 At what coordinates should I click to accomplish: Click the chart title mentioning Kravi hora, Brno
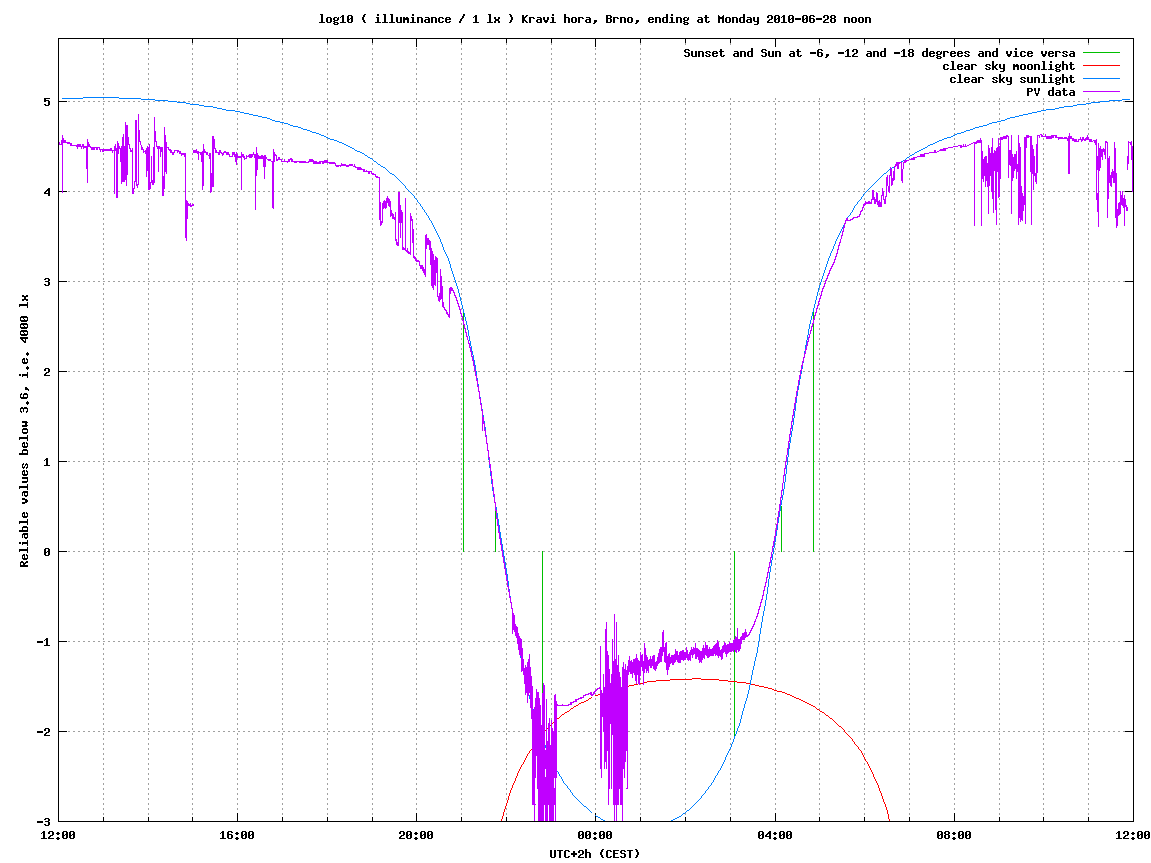click(x=595, y=19)
